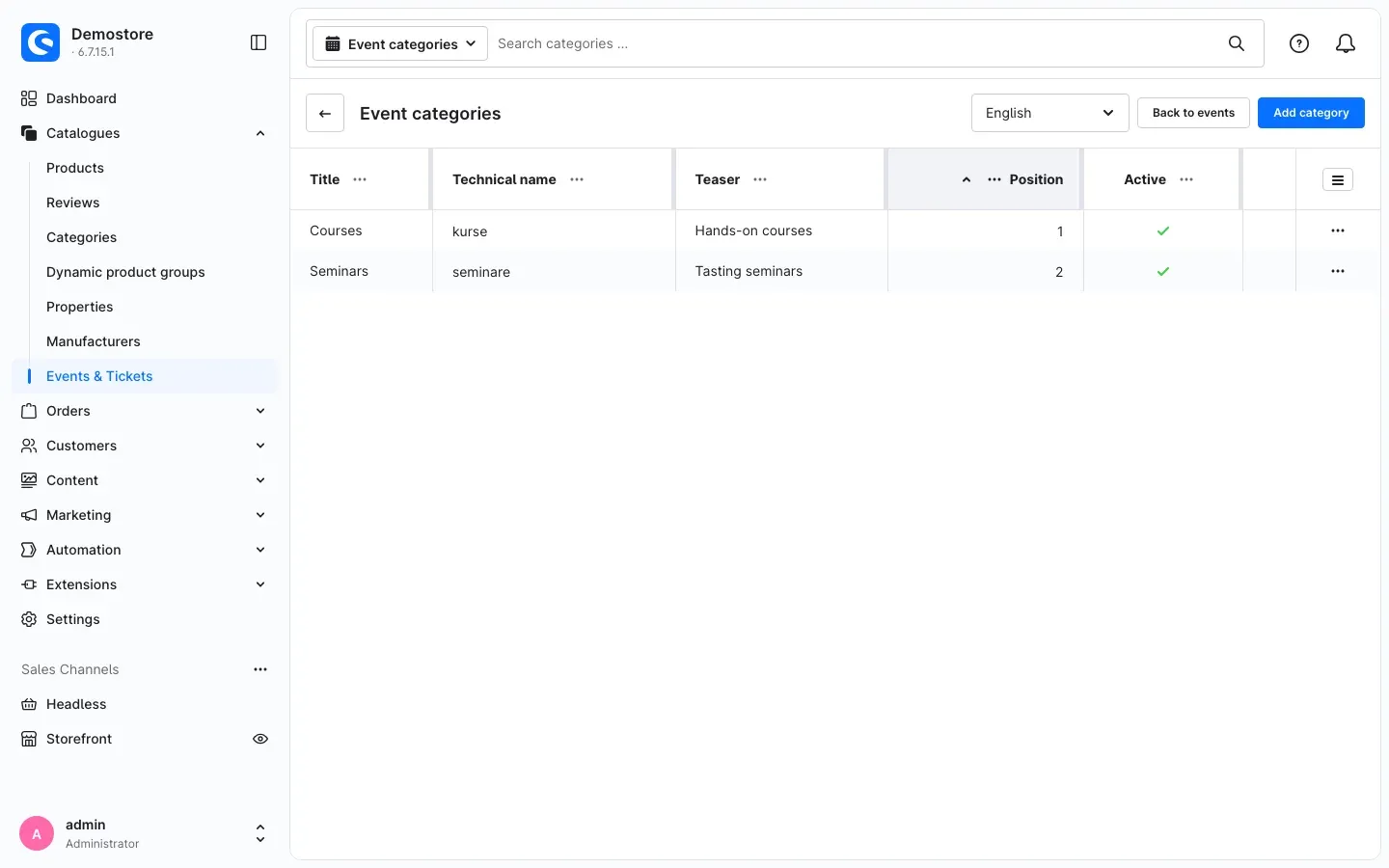Click the Seminars category title
Viewport: 1389px width, 868px height.
click(x=339, y=271)
